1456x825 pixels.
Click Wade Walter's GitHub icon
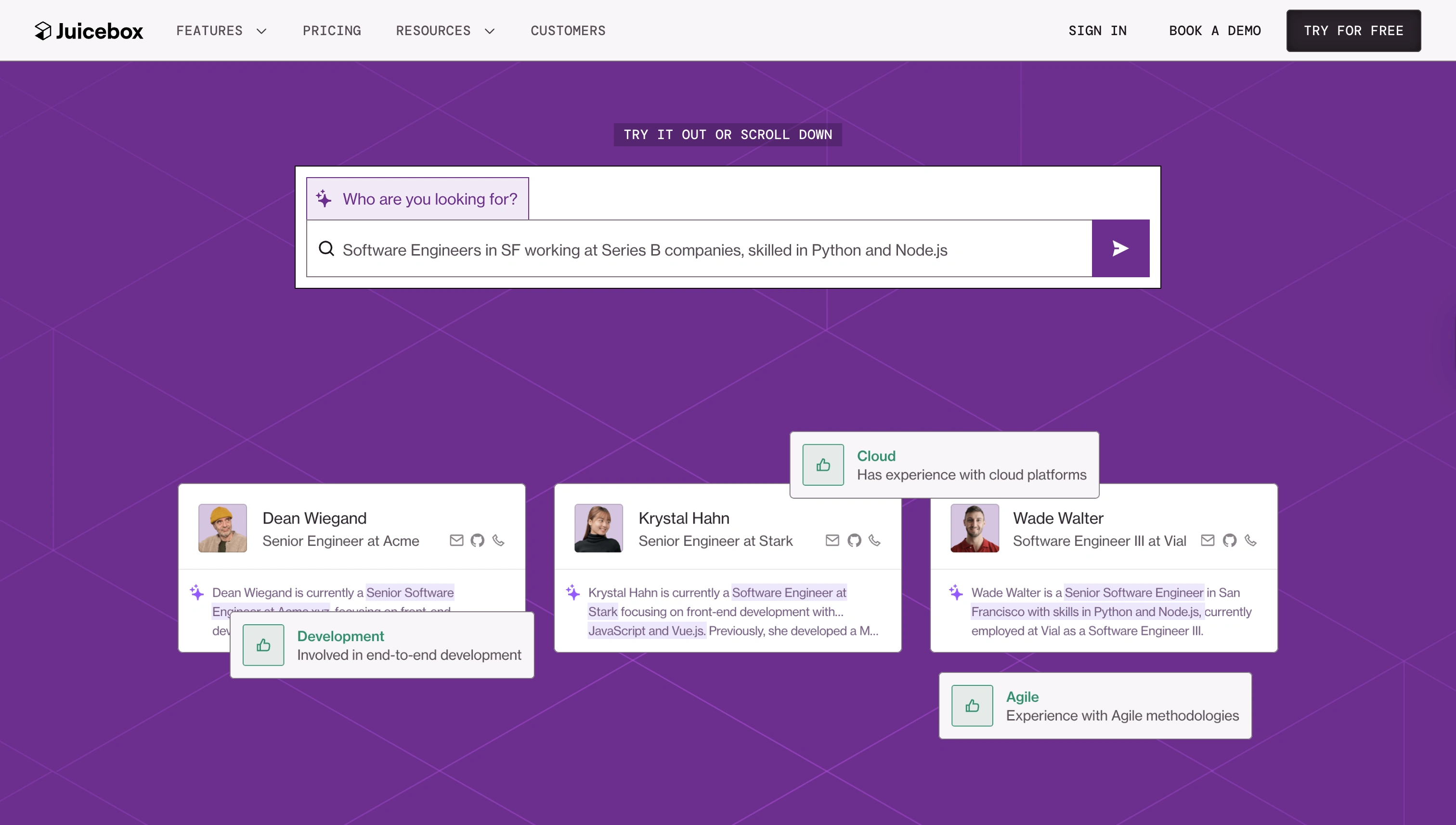(1229, 540)
